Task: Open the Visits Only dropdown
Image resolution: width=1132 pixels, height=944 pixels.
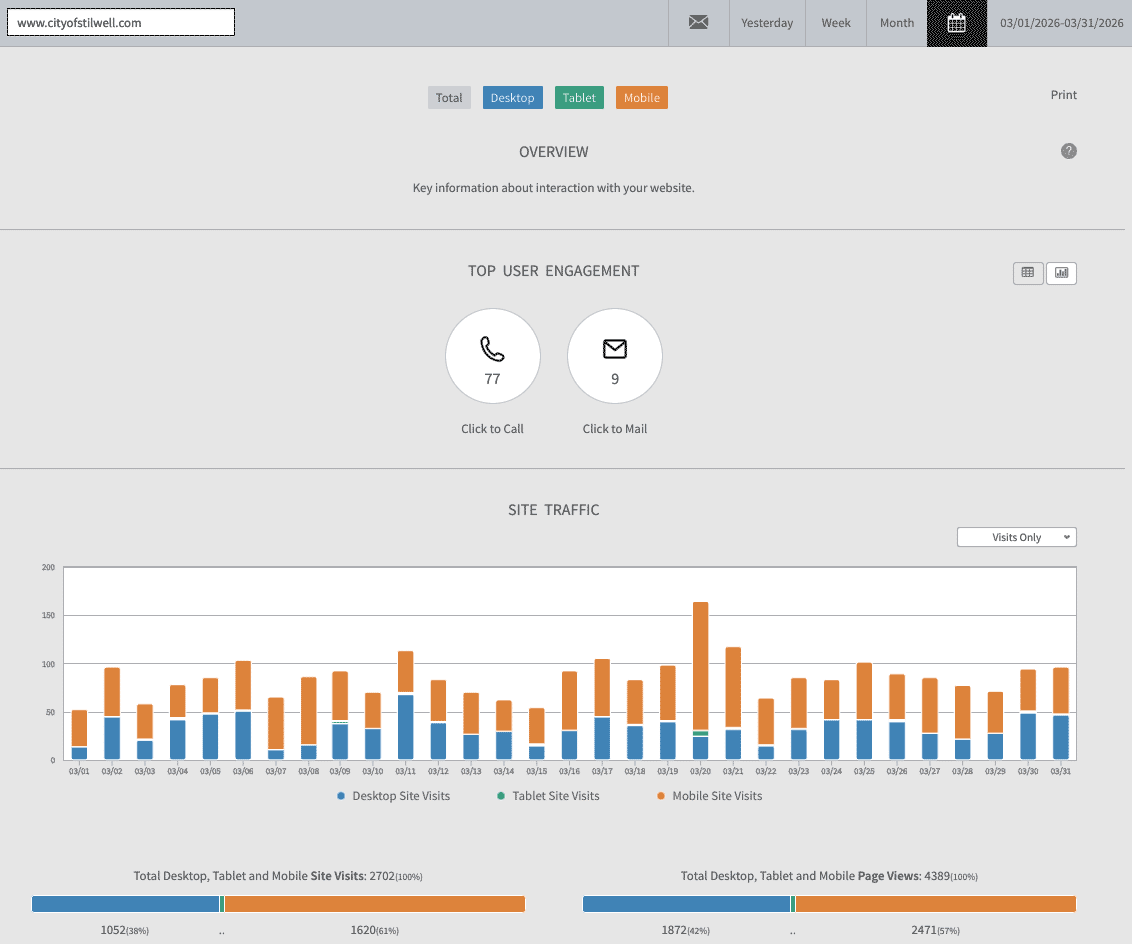Action: tap(1016, 537)
